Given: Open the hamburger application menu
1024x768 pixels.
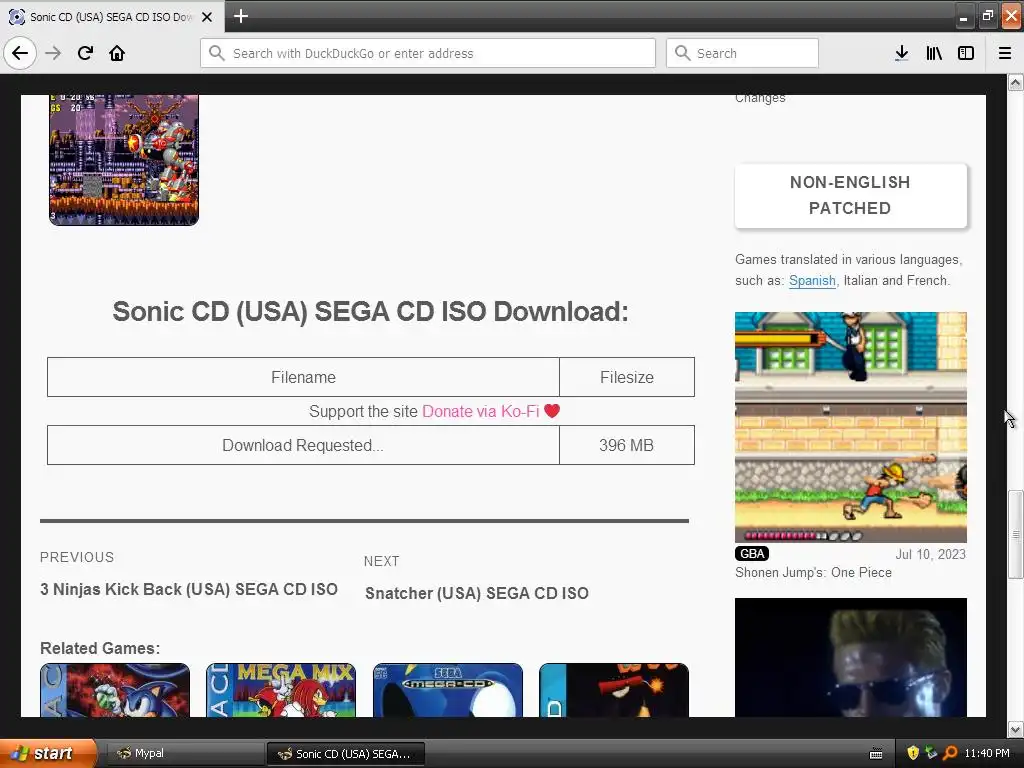Looking at the screenshot, I should 1005,53.
